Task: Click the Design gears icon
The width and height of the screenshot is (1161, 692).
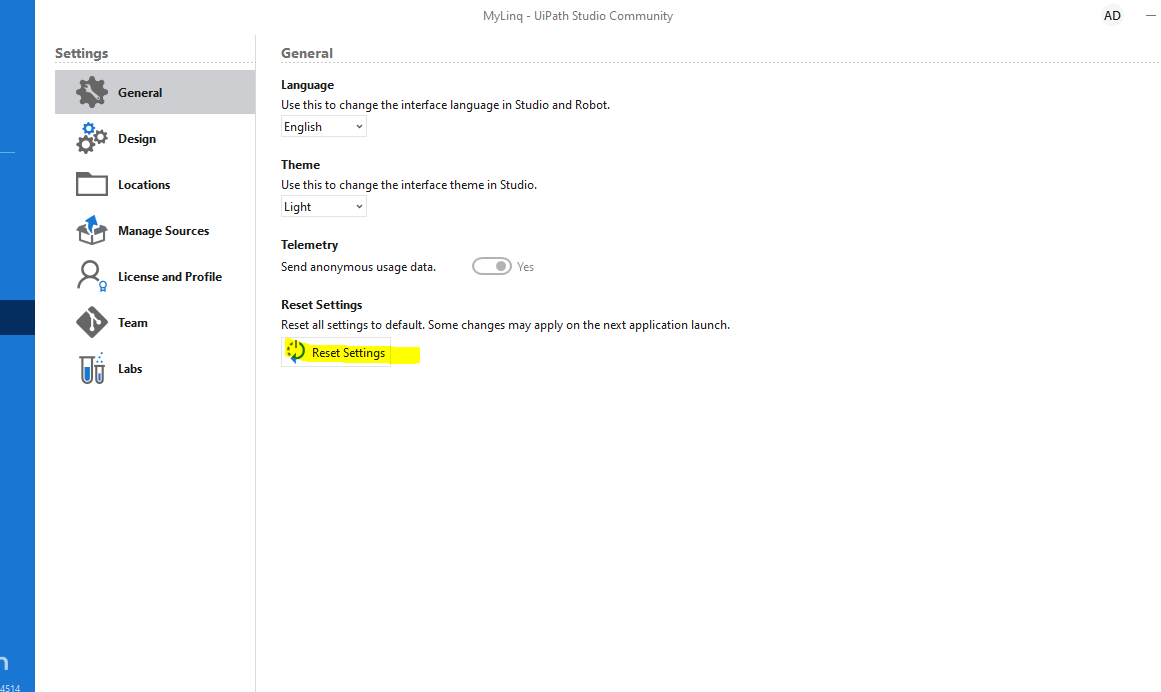Action: point(91,138)
